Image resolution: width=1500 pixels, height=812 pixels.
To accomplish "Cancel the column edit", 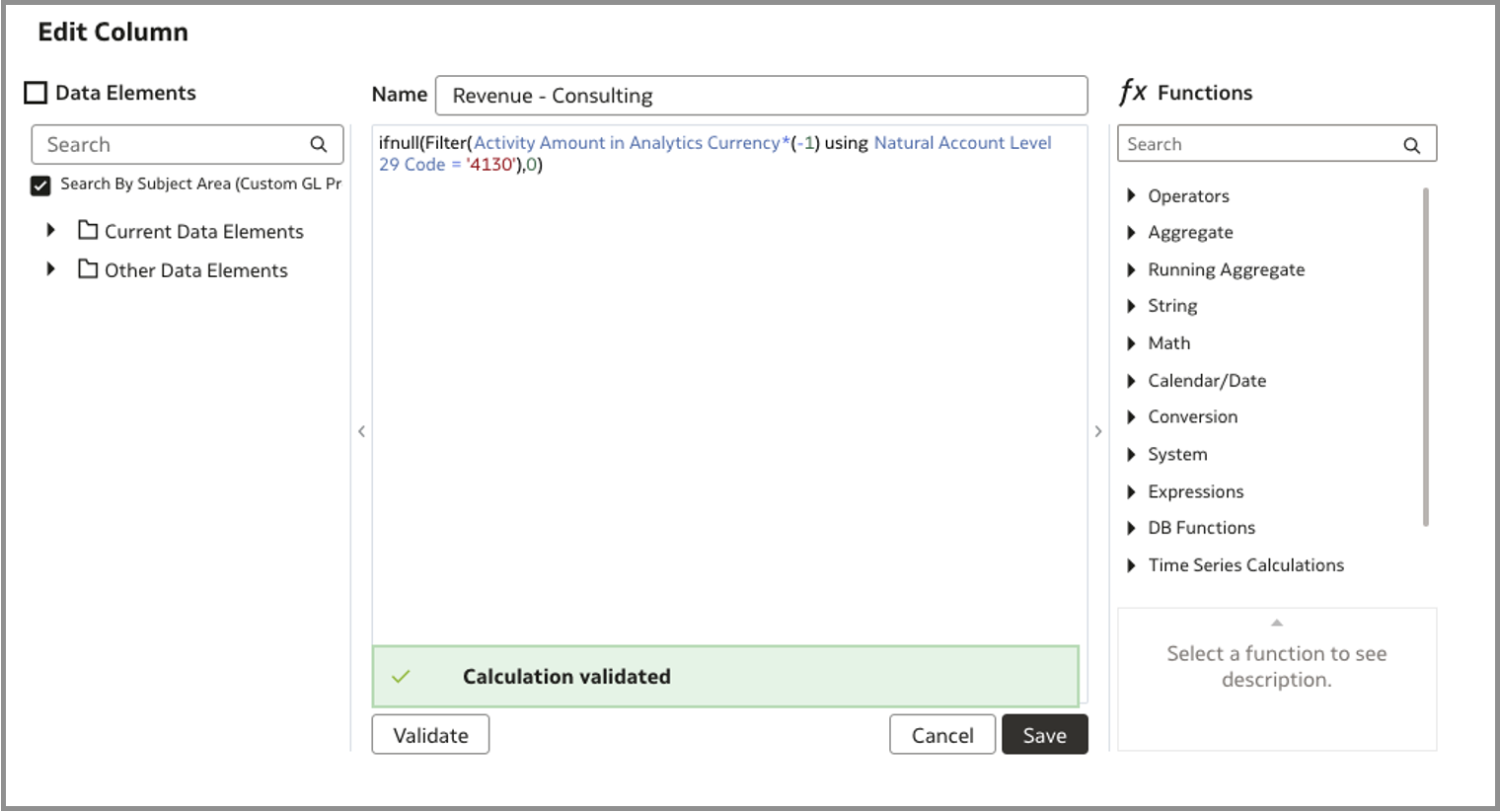I will coord(941,735).
